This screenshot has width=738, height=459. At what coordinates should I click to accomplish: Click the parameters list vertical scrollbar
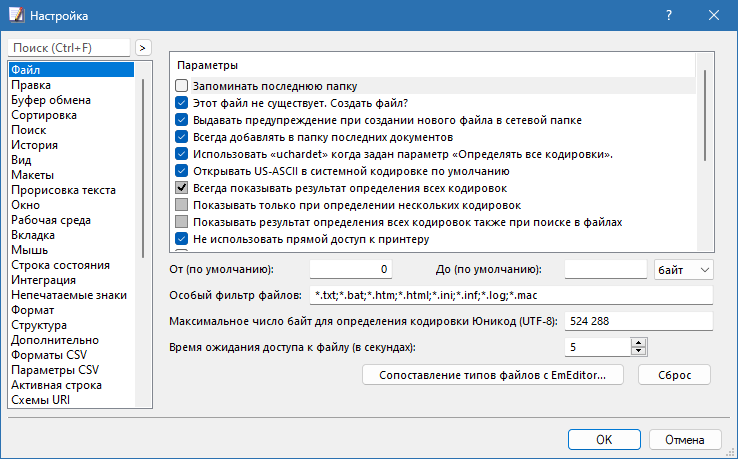(x=705, y=115)
